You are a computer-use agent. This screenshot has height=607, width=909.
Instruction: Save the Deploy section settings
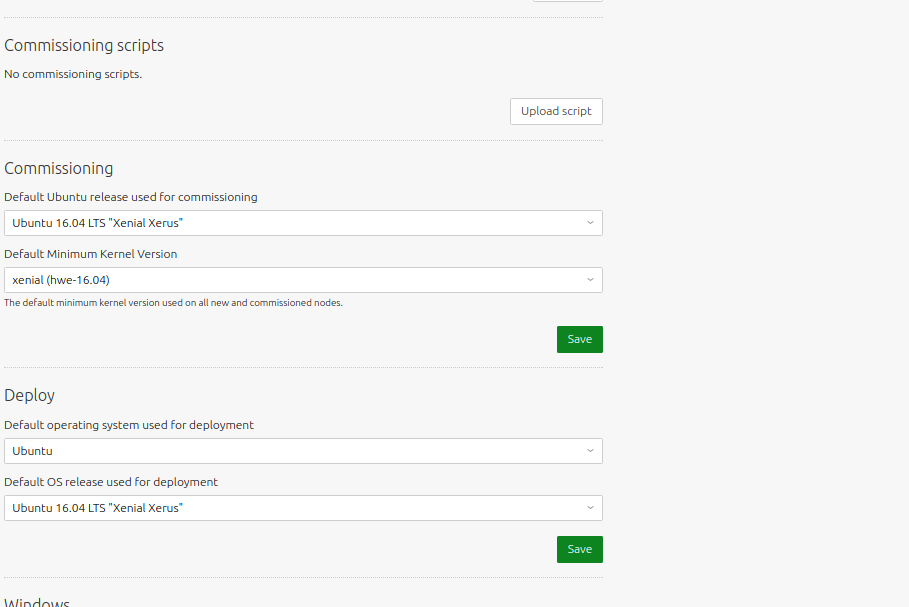coord(580,549)
